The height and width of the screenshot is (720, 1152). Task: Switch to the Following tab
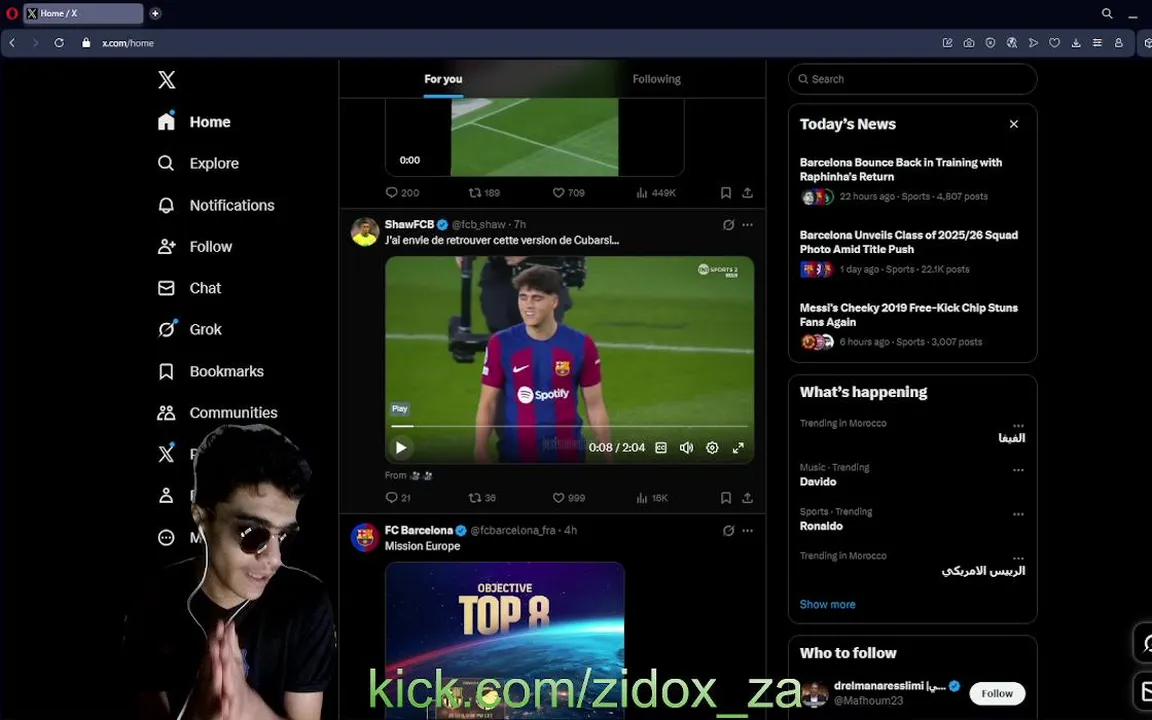point(656,79)
